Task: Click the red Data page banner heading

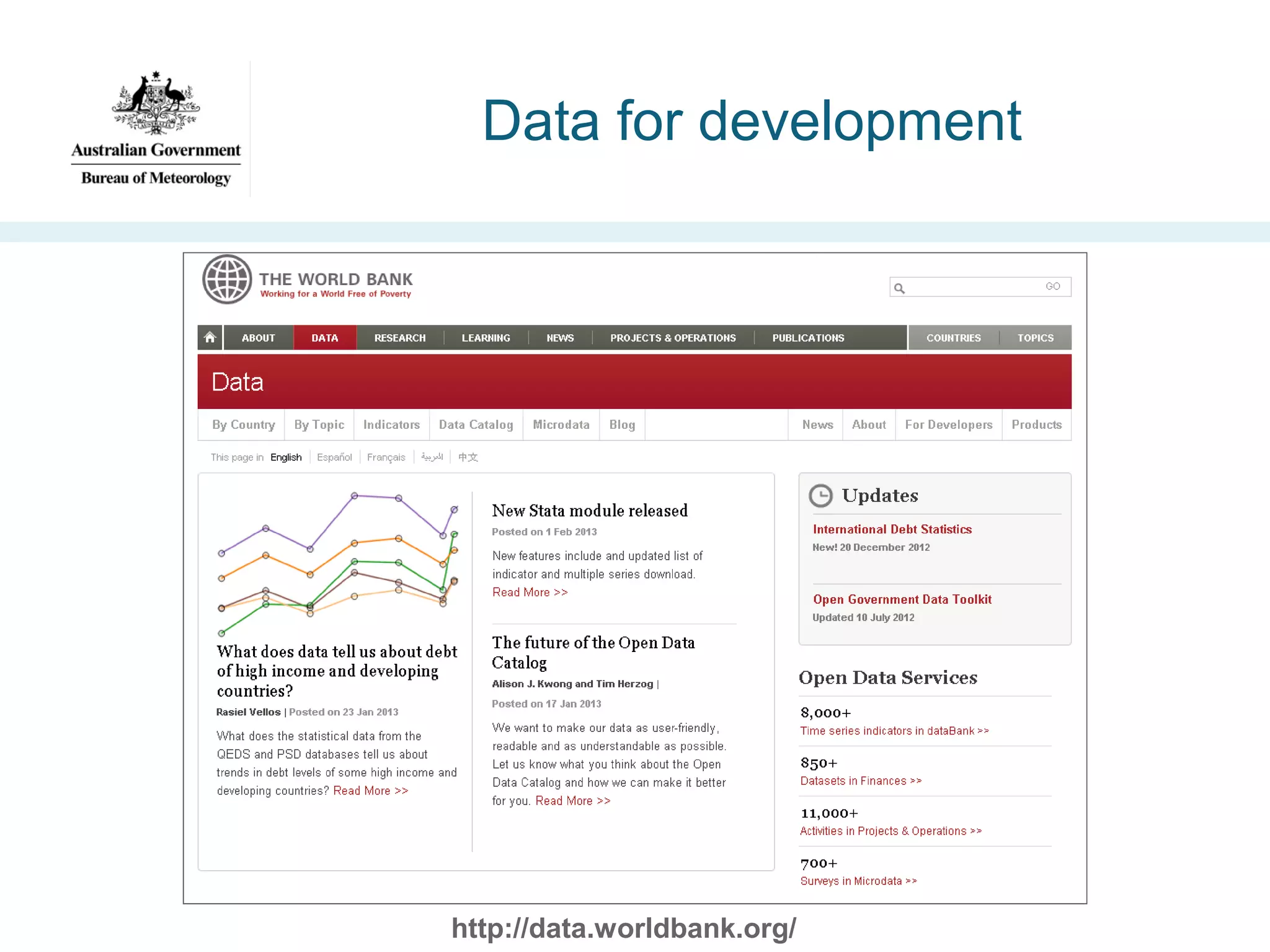Action: [238, 382]
